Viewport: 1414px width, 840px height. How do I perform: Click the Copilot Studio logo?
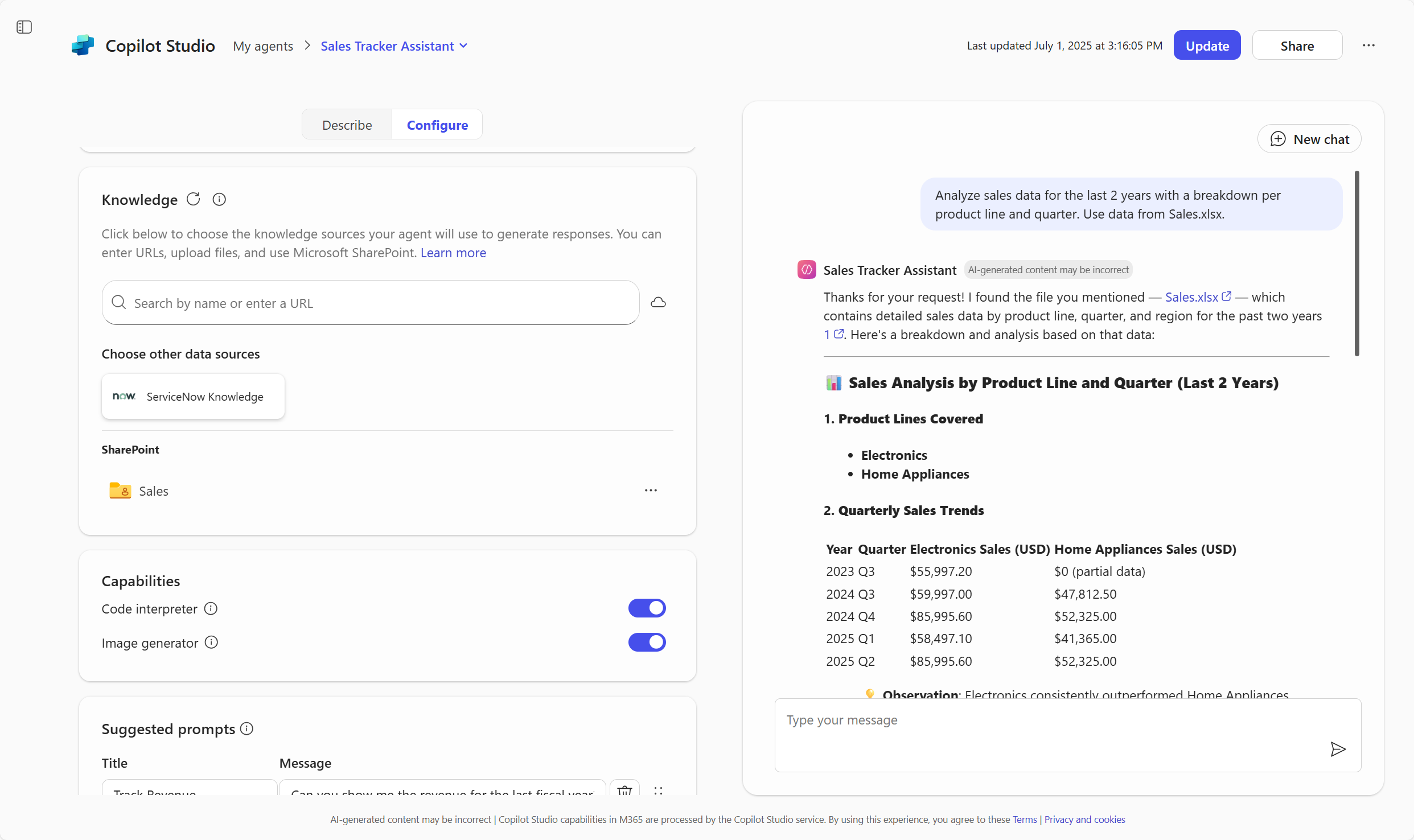point(83,46)
